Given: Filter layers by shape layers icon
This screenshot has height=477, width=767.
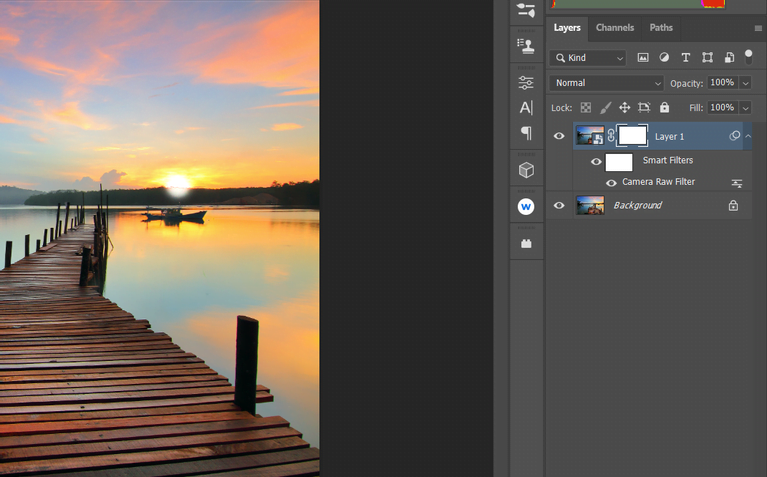Looking at the screenshot, I should coord(707,58).
